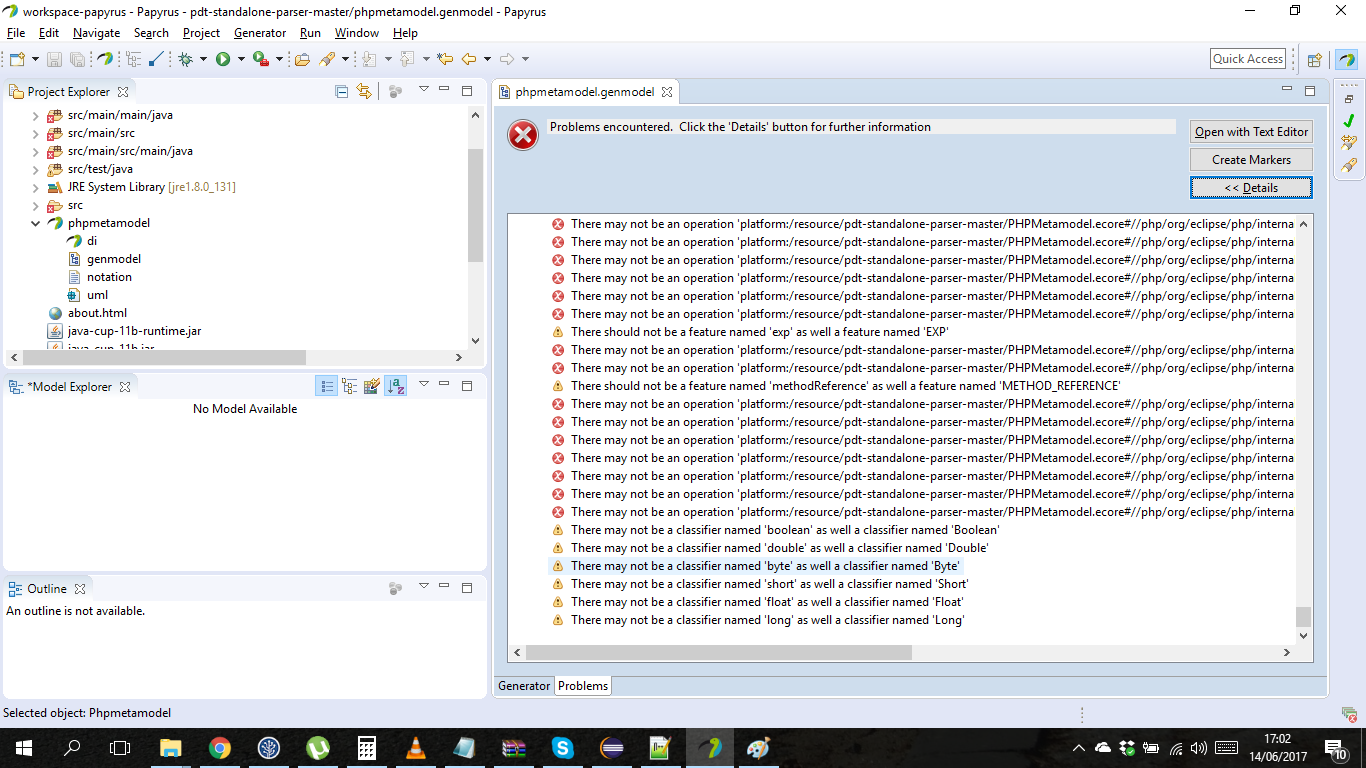Screen dimensions: 1366x768
Task: Click the Quick Access search field
Action: tap(1248, 59)
